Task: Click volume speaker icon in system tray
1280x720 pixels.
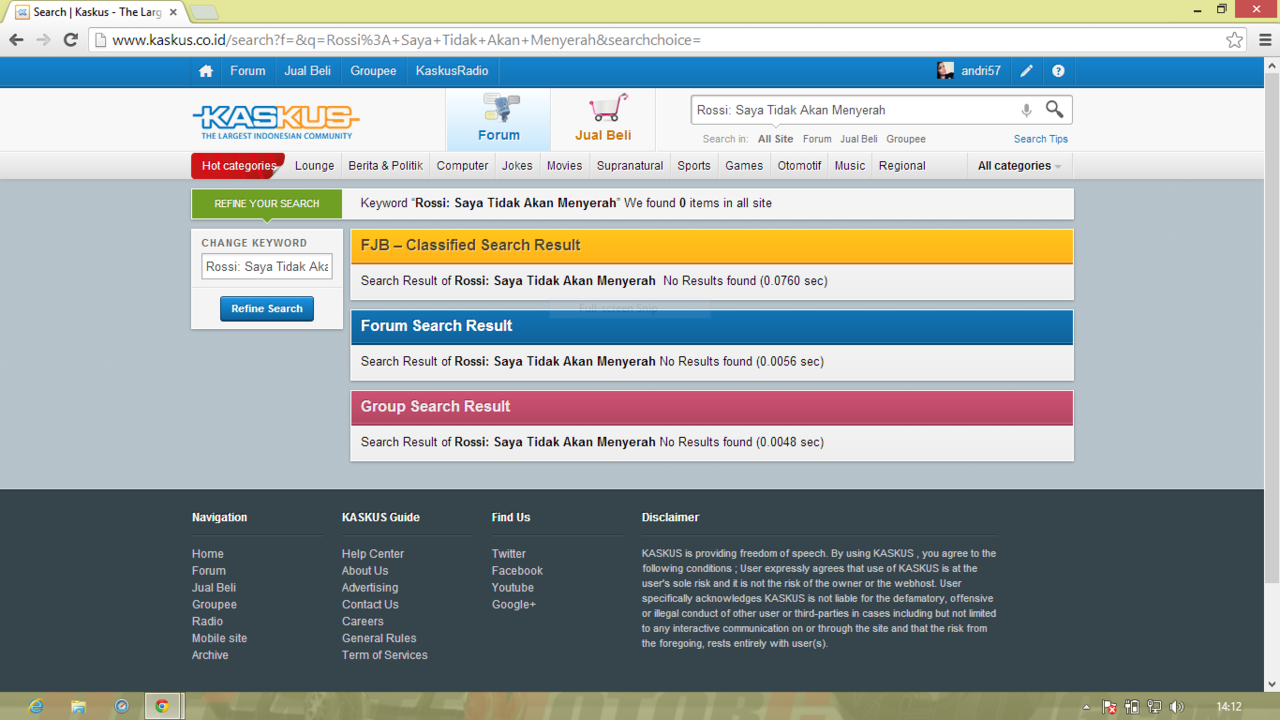Action: (x=1177, y=707)
